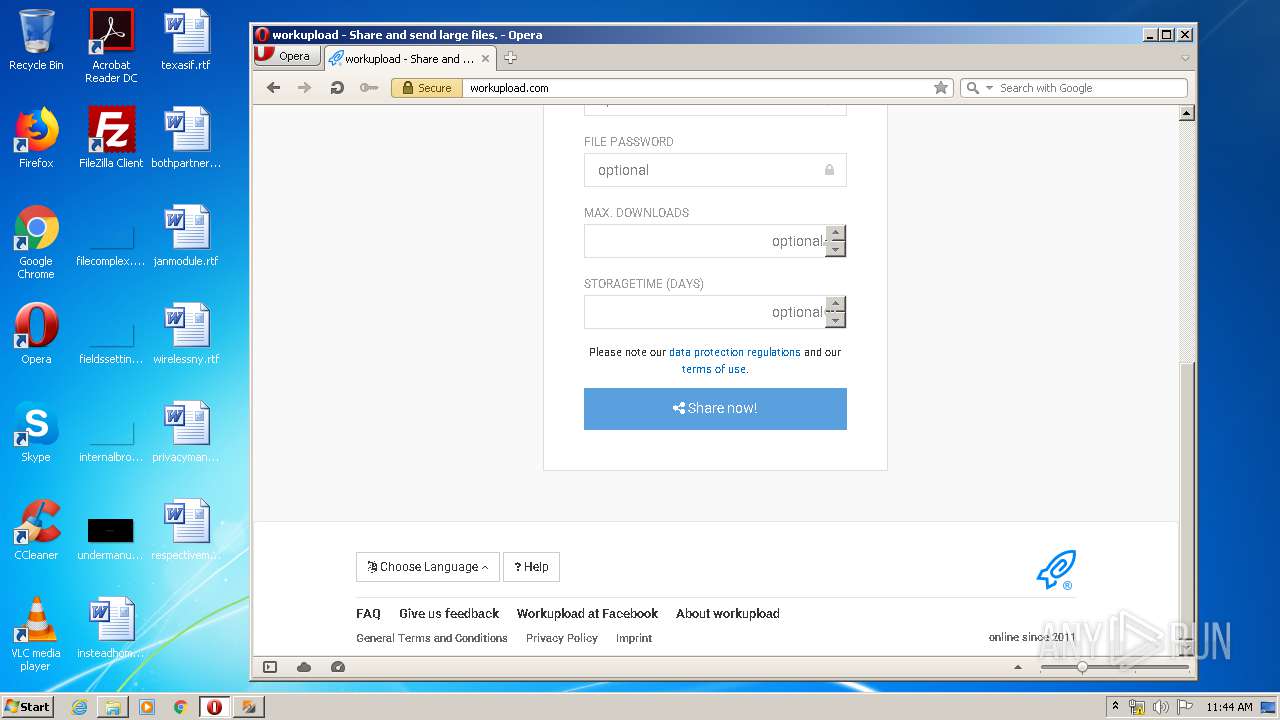Open the closed tabs list arrow
Viewport: 1280px width, 720px height.
click(1185, 58)
